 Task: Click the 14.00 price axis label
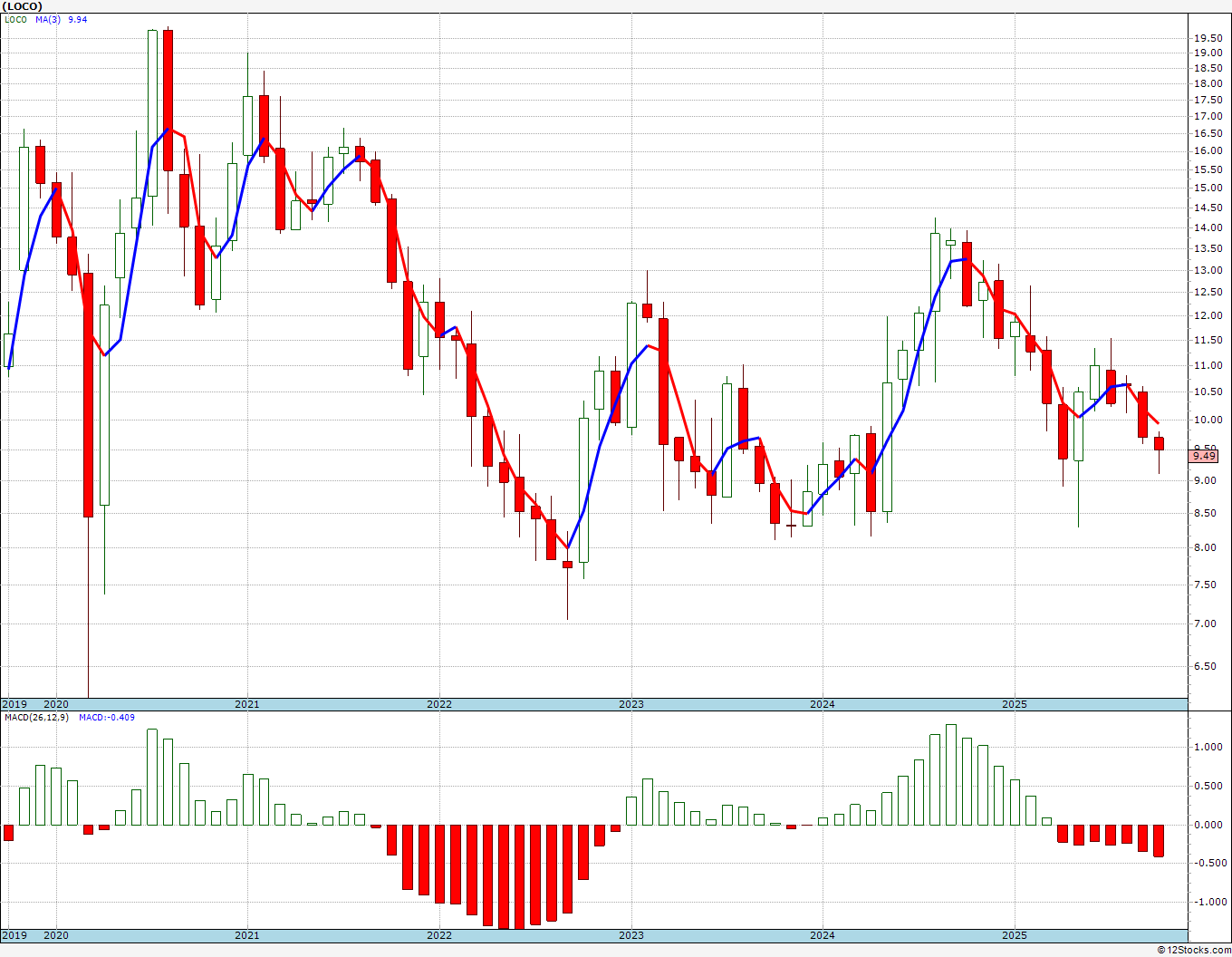tap(1207, 227)
